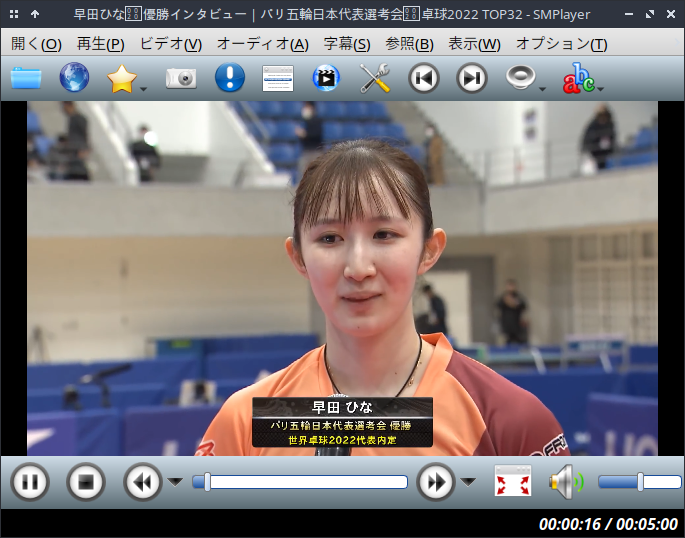Click the audio speaker toolbar icon
Image resolution: width=685 pixels, height=538 pixels.
pyautogui.click(x=520, y=77)
